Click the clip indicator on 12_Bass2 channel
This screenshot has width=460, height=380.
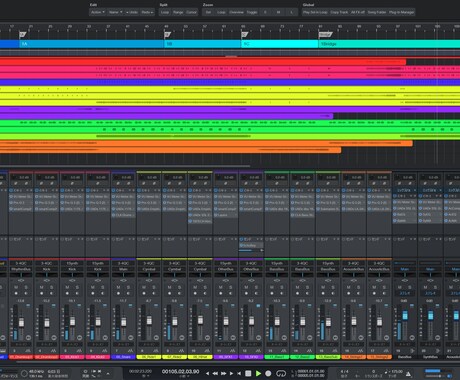point(310,305)
